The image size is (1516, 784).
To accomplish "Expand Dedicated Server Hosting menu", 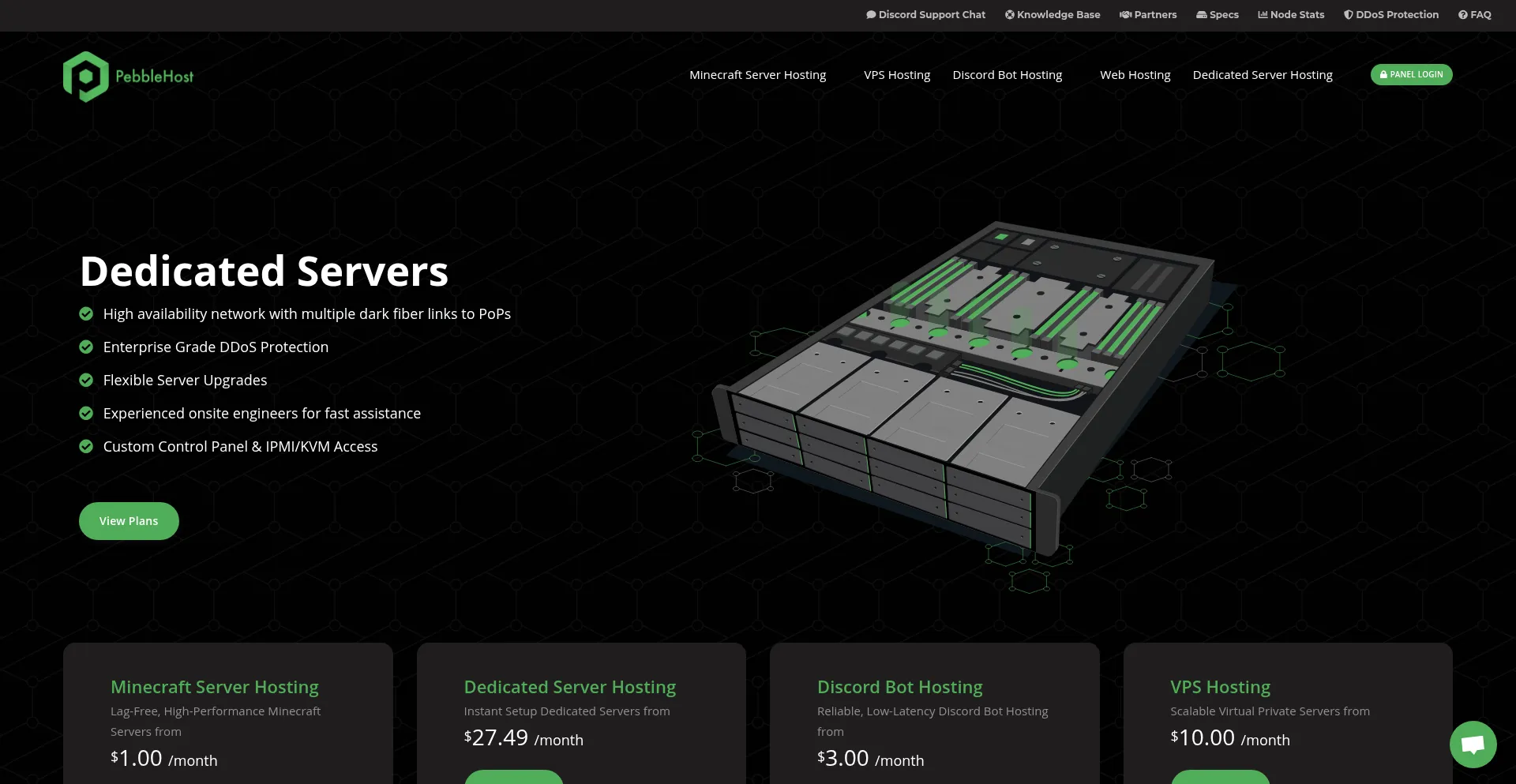I will [x=1262, y=75].
